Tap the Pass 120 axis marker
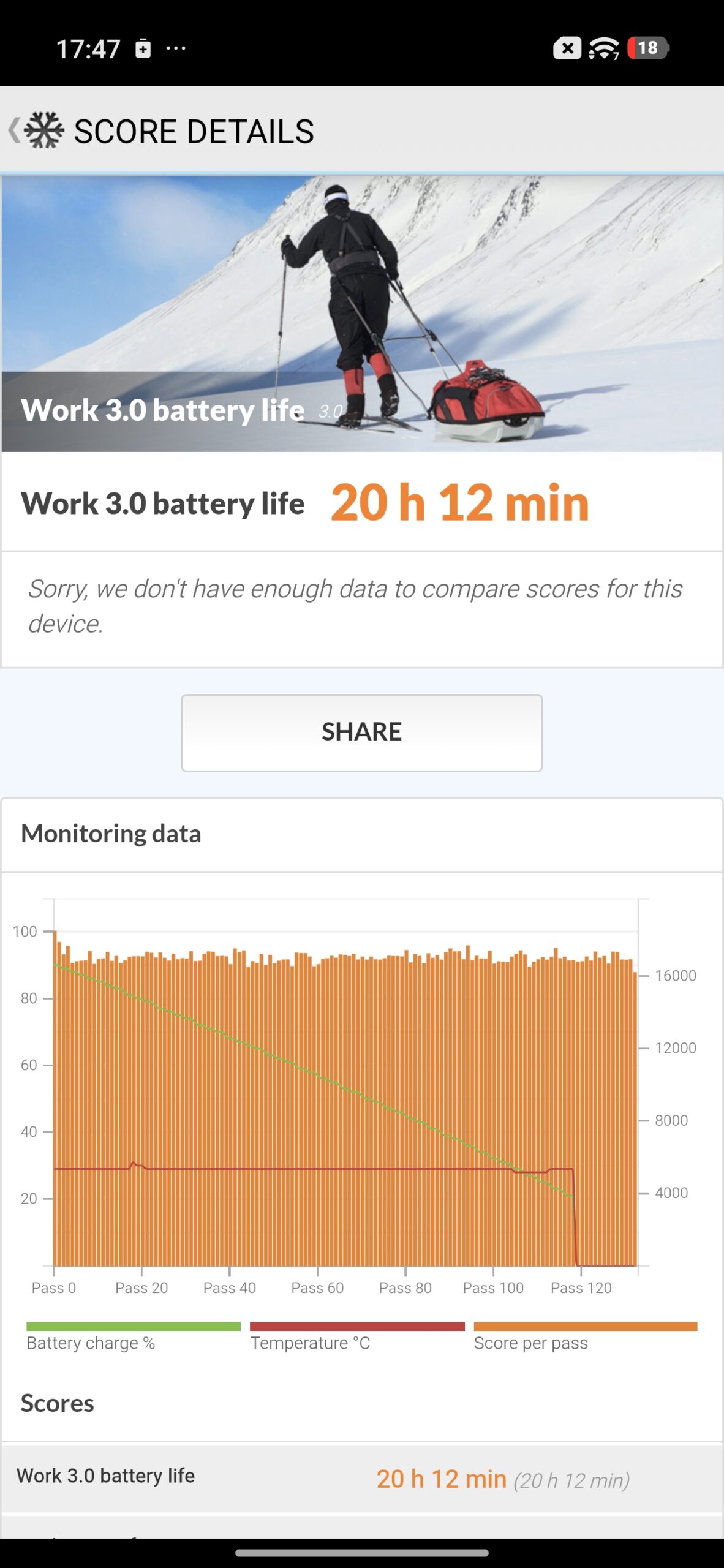 pos(581,1287)
